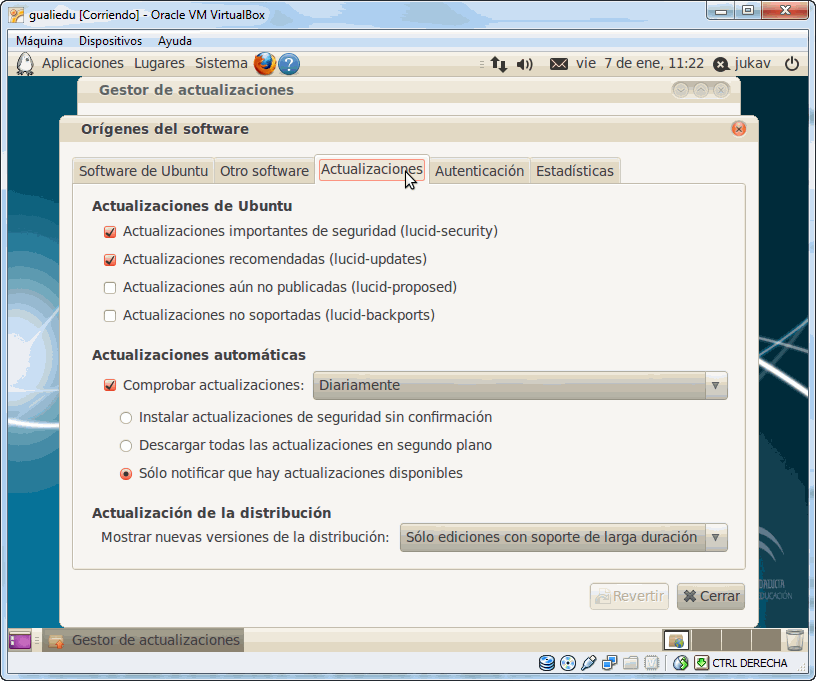Click the show desktop icon bottom-left
The image size is (816, 681).
19,640
